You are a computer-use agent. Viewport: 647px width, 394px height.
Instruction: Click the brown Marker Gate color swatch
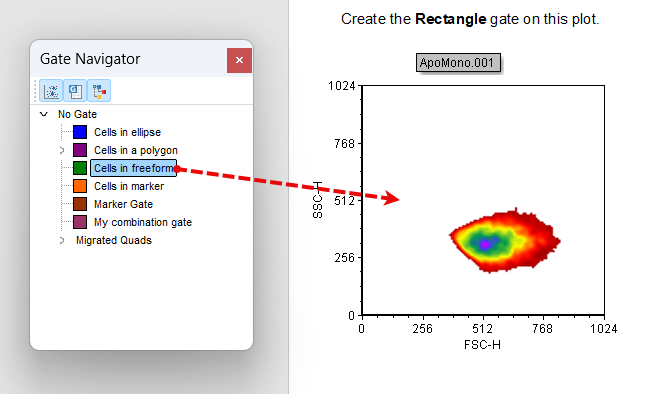[80, 204]
